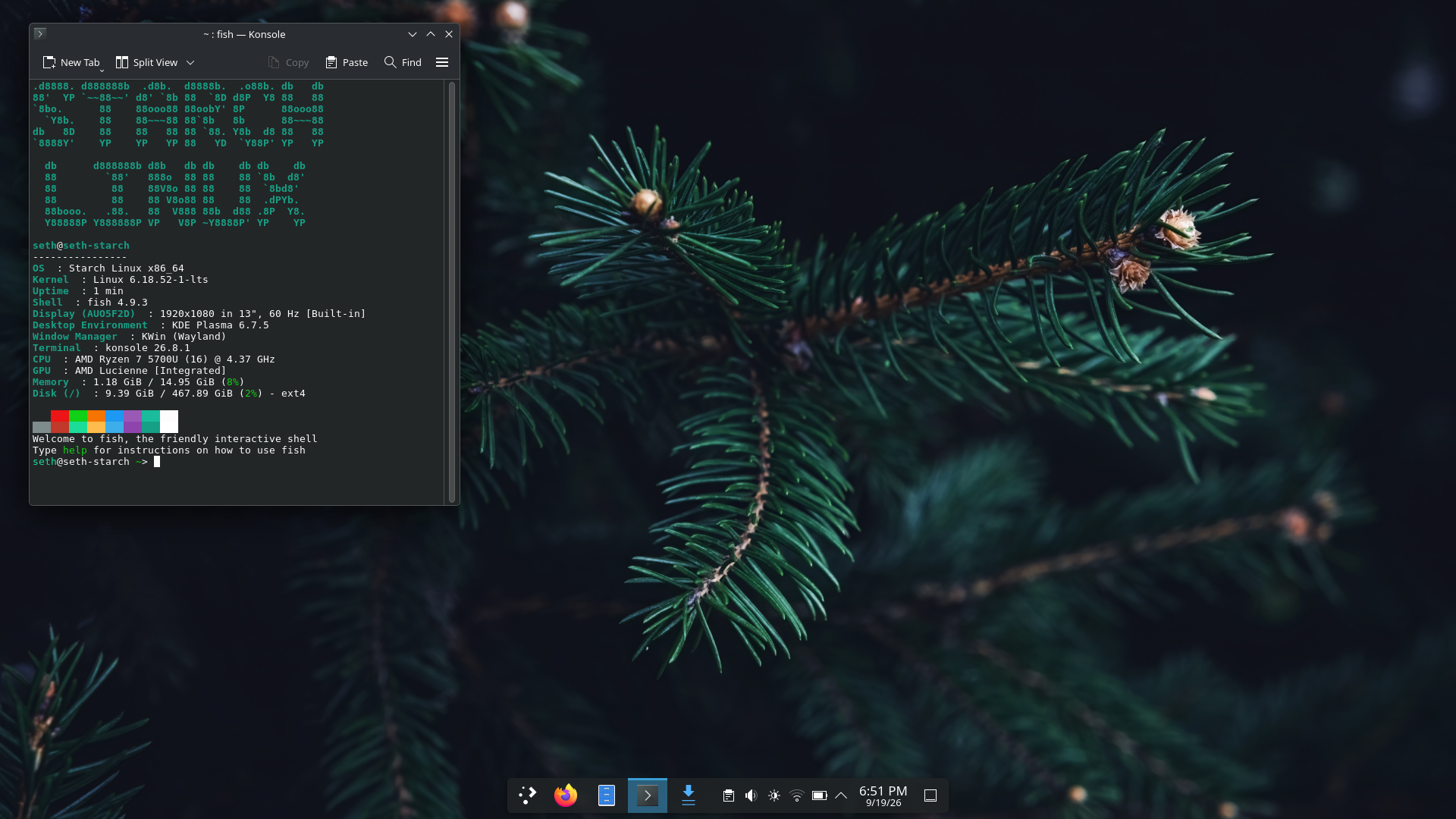Open the volume control tray icon
1456x819 pixels.
pyautogui.click(x=752, y=795)
